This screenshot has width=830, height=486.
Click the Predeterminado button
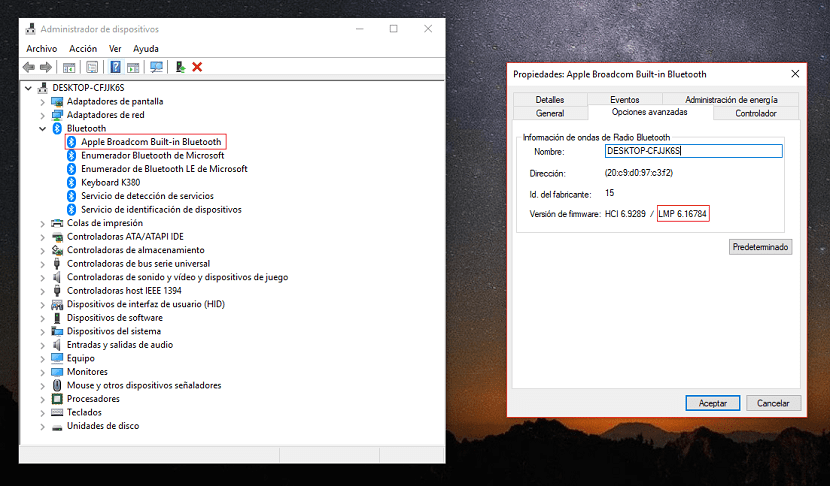click(760, 247)
